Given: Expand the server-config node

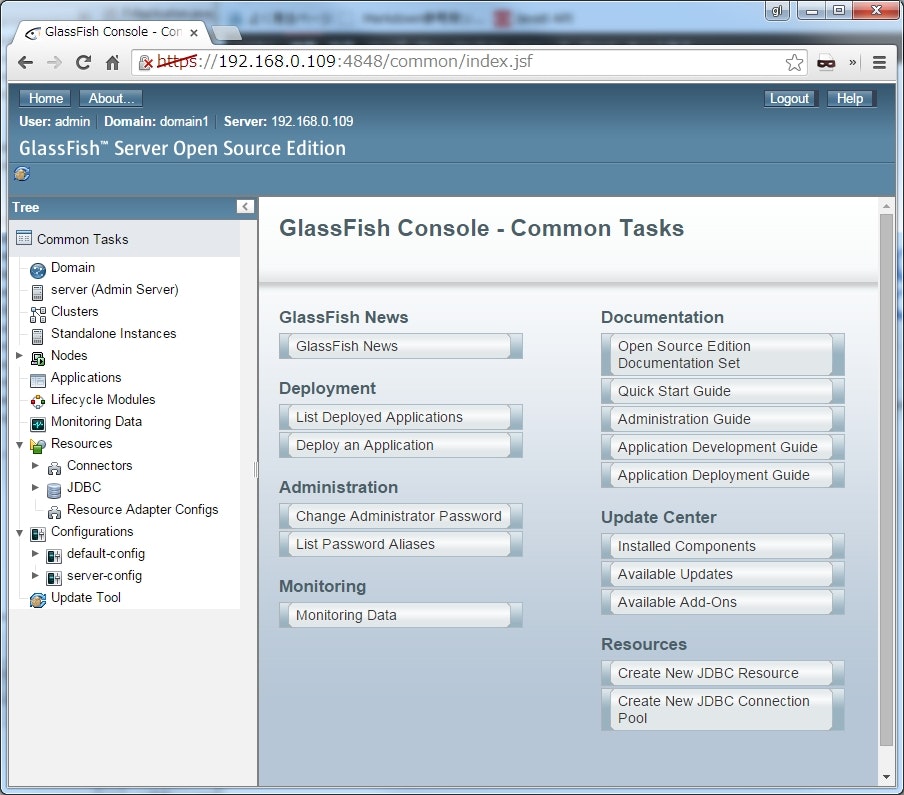Looking at the screenshot, I should point(35,575).
